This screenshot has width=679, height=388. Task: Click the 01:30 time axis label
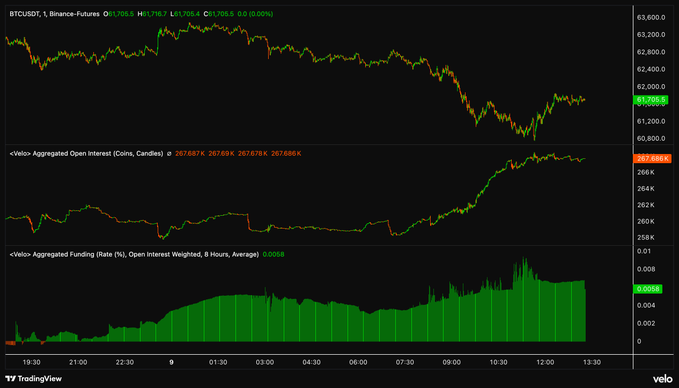pyautogui.click(x=218, y=362)
